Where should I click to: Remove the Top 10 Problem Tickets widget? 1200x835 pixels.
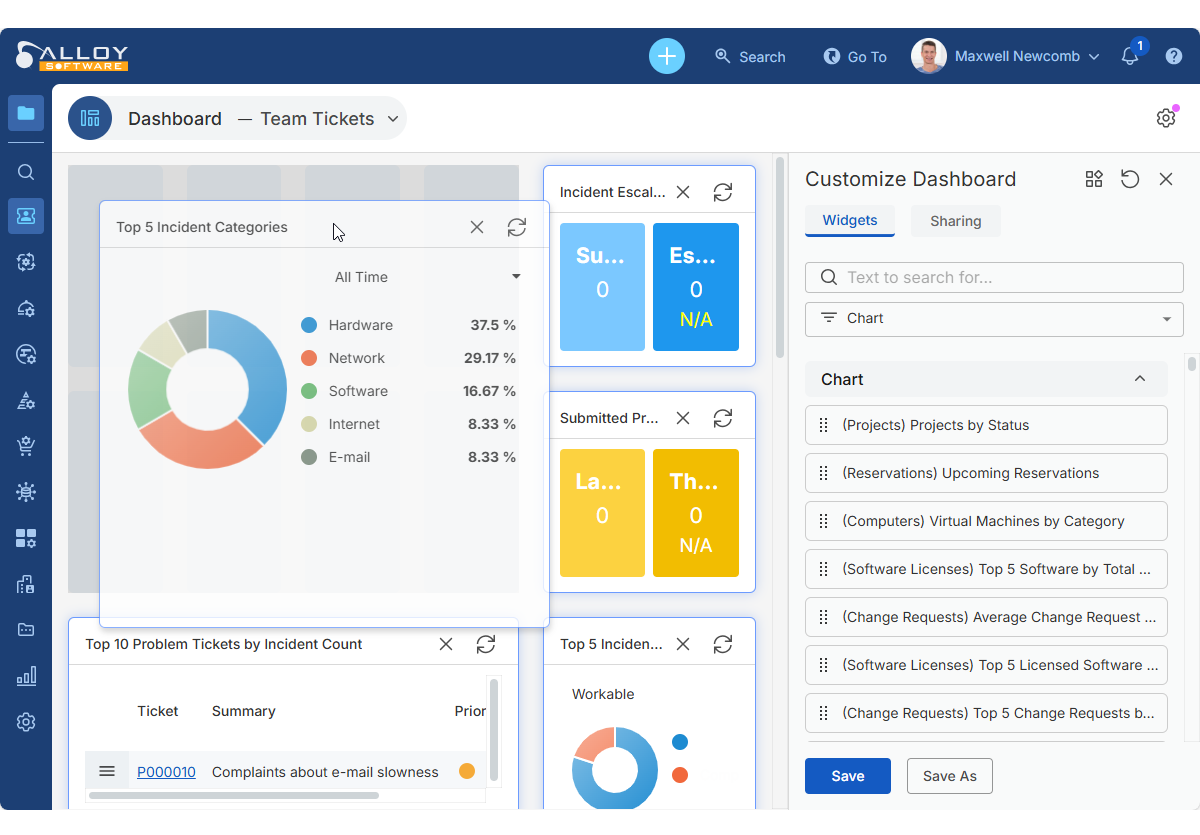pyautogui.click(x=446, y=644)
